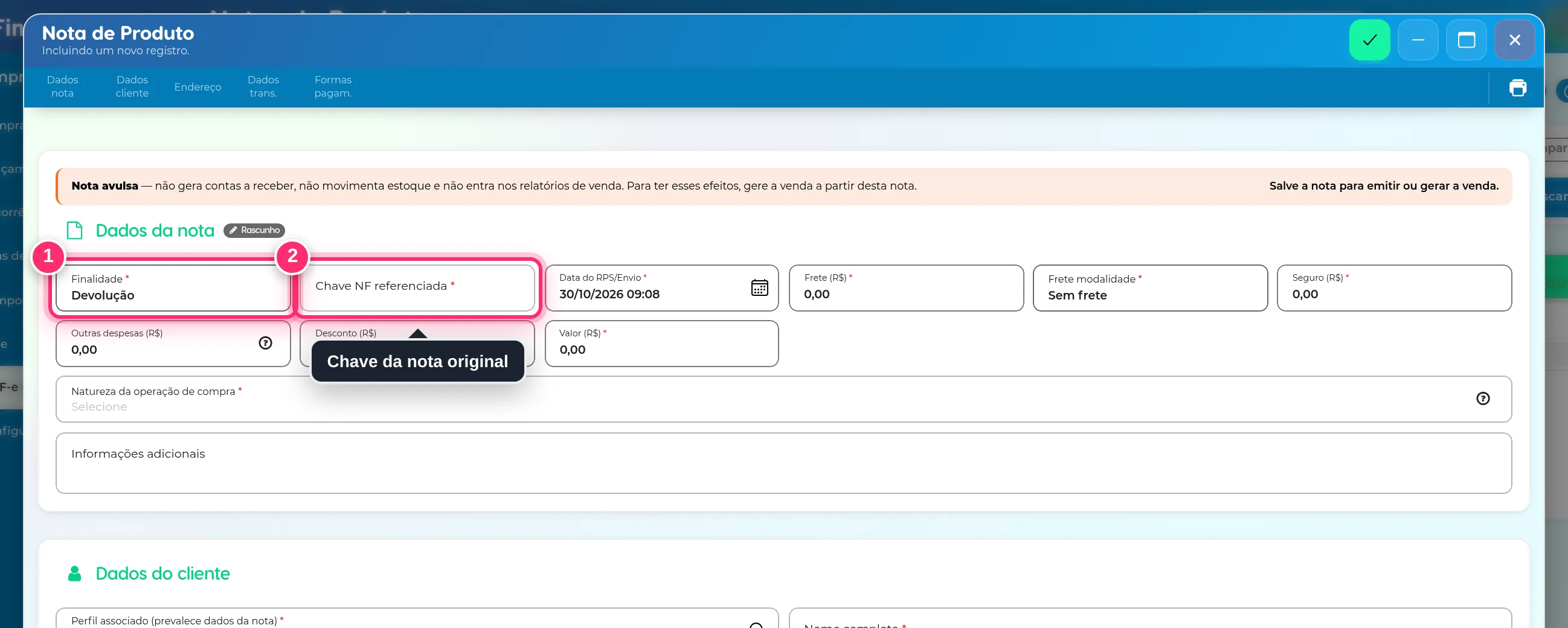This screenshot has width=1568, height=628.
Task: Print the note using the printer icon
Action: tap(1517, 88)
